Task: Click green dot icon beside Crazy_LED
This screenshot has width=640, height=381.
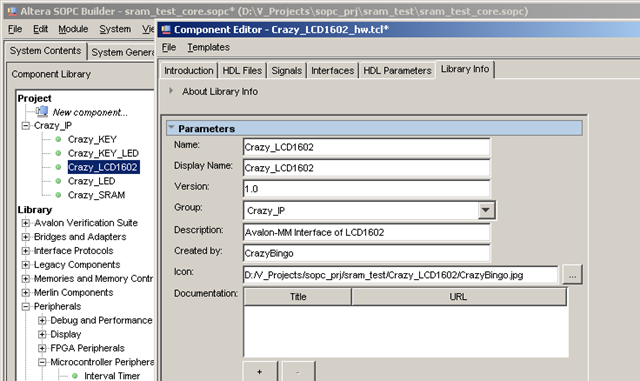Action: pos(58,181)
